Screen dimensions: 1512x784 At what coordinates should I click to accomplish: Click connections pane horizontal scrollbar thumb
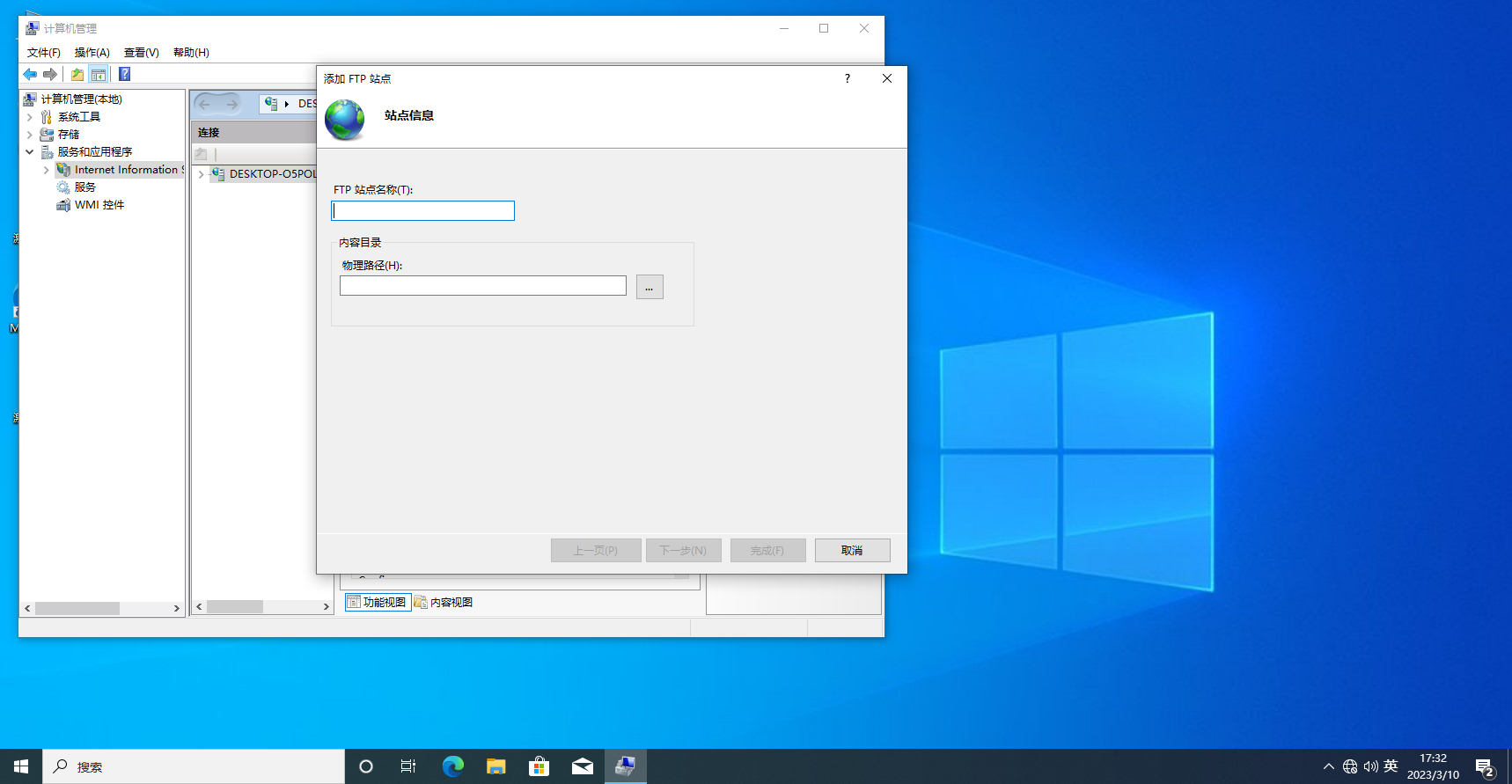235,606
